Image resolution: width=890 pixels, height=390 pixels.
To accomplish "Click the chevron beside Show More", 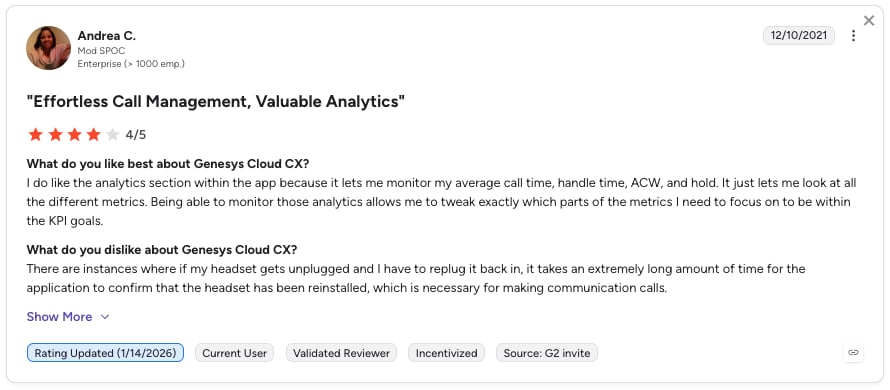I will pyautogui.click(x=104, y=317).
